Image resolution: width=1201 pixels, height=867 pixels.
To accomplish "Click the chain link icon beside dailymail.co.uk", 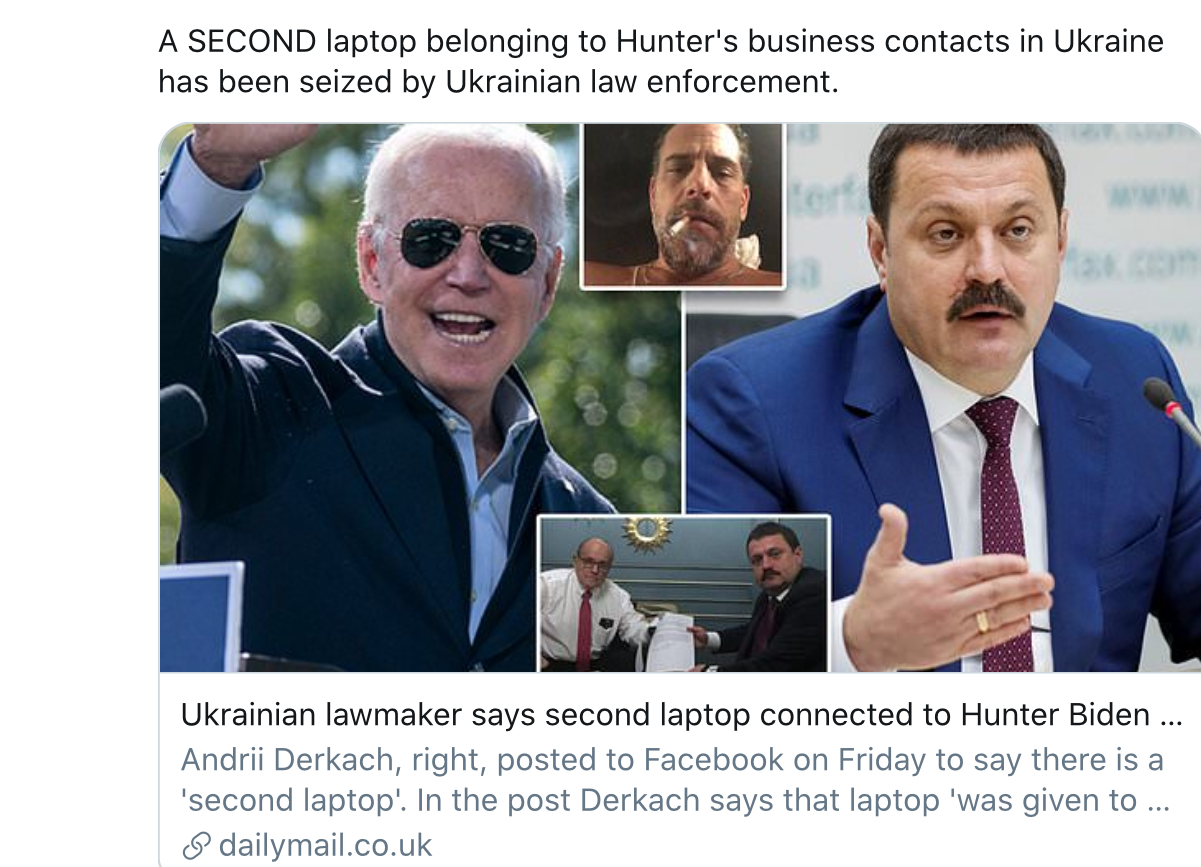I will (x=197, y=846).
